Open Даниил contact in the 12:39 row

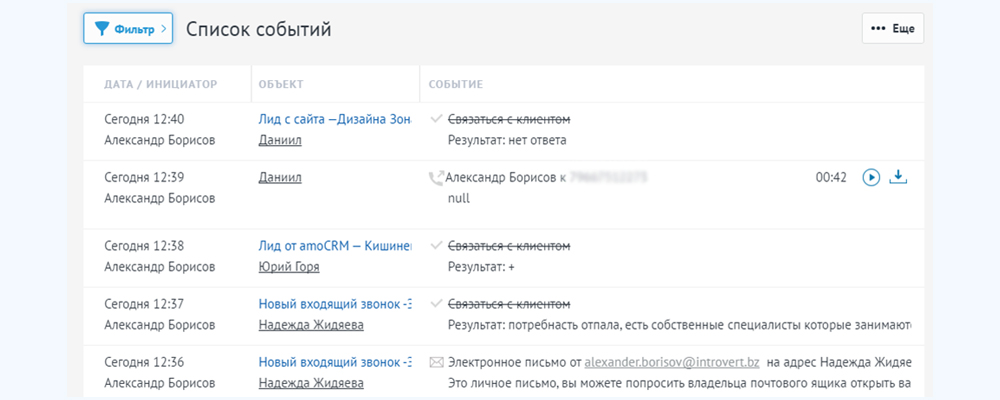click(280, 178)
